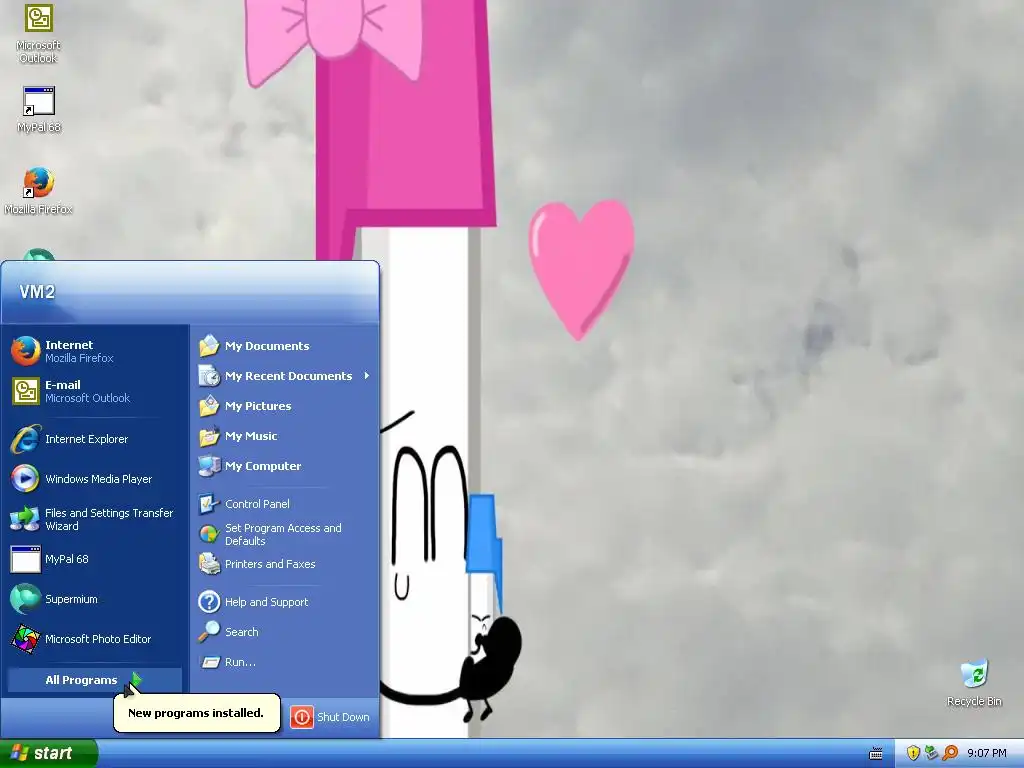Expand My Recent Documents submenu arrow
Screen dimensions: 1024x768
tap(367, 376)
